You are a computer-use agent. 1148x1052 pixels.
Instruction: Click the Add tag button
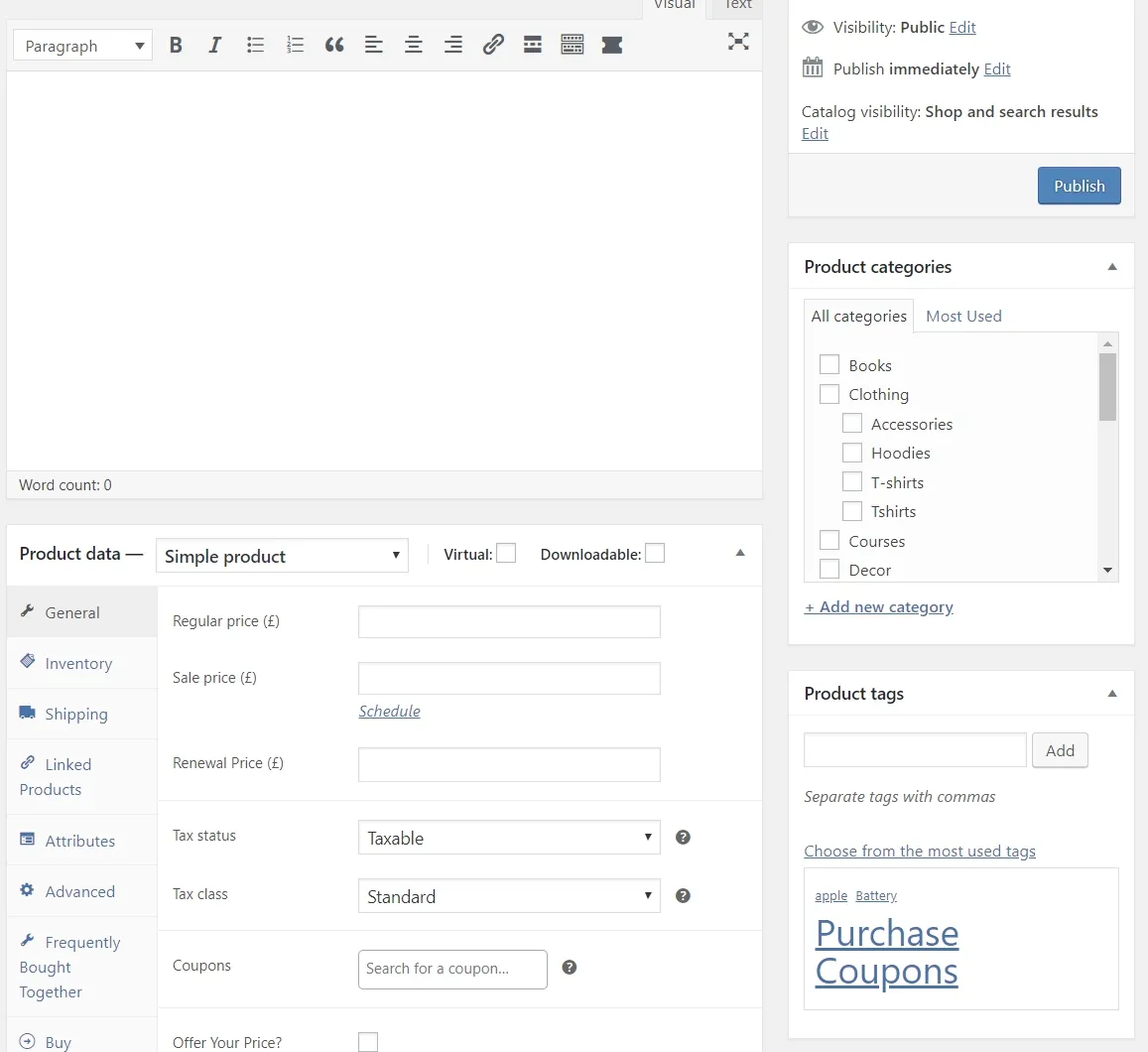pyautogui.click(x=1060, y=750)
